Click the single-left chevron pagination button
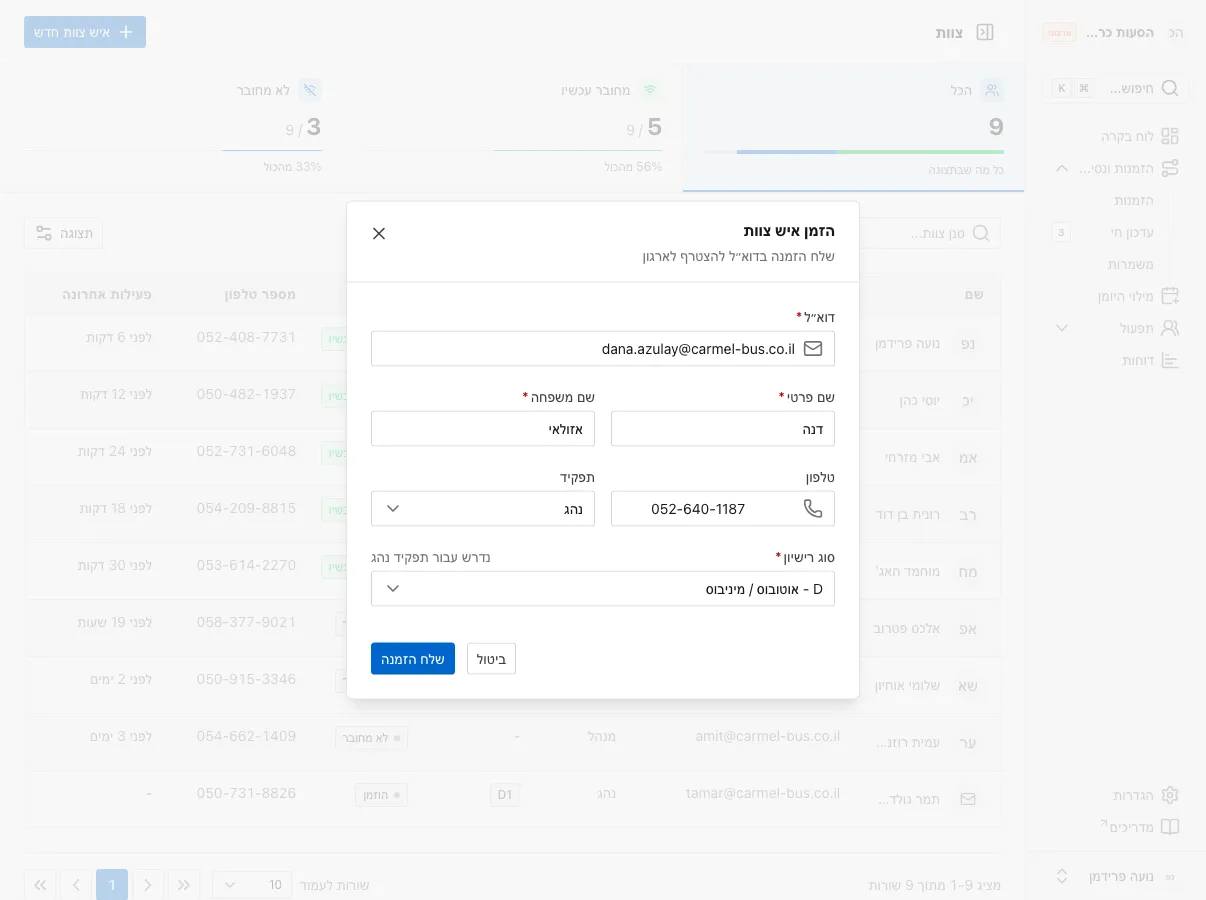Image resolution: width=1206 pixels, height=900 pixels. pos(76,885)
